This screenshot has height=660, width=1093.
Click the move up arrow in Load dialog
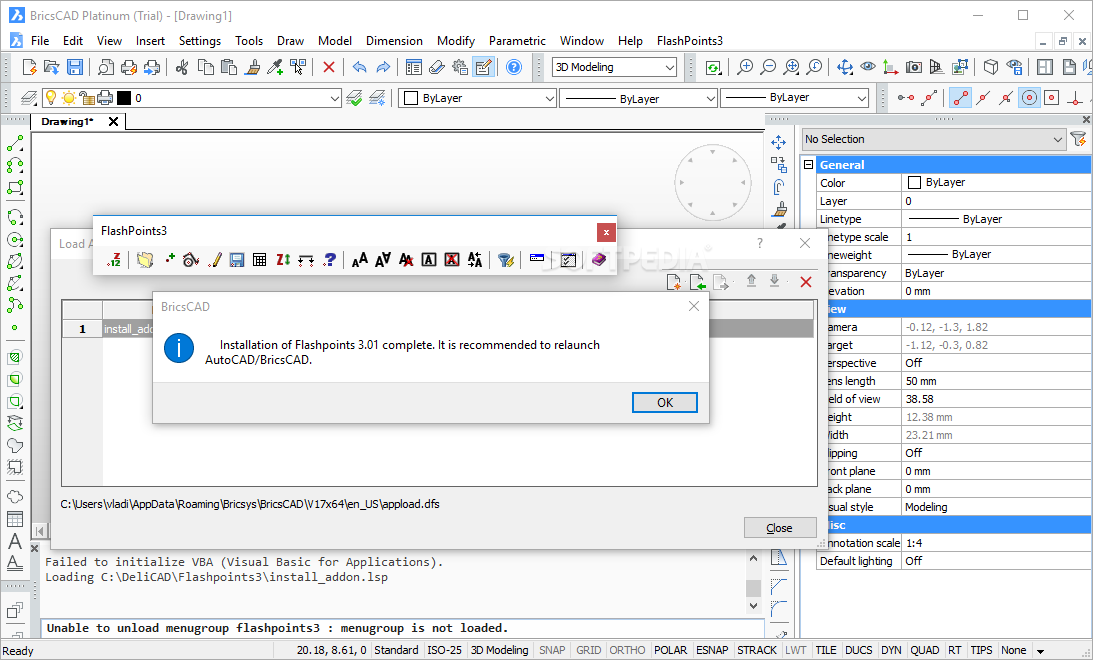pyautogui.click(x=751, y=281)
